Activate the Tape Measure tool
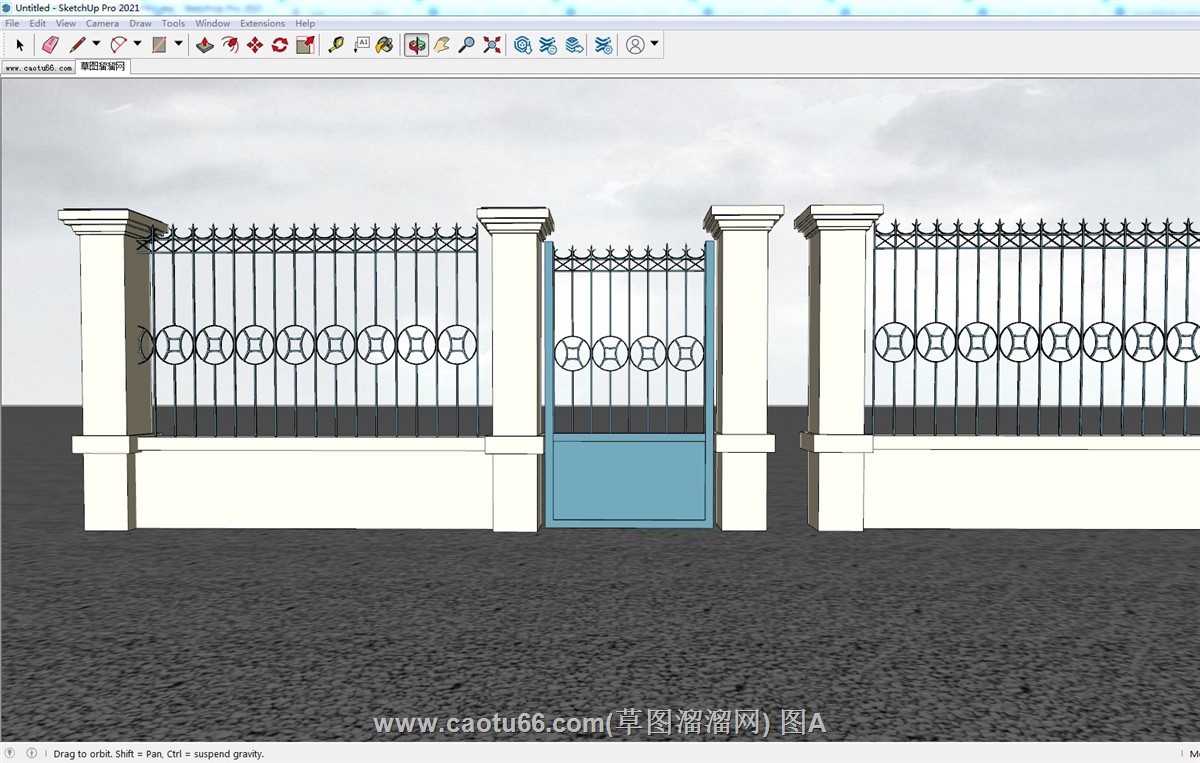This screenshot has width=1200, height=763. 336,45
